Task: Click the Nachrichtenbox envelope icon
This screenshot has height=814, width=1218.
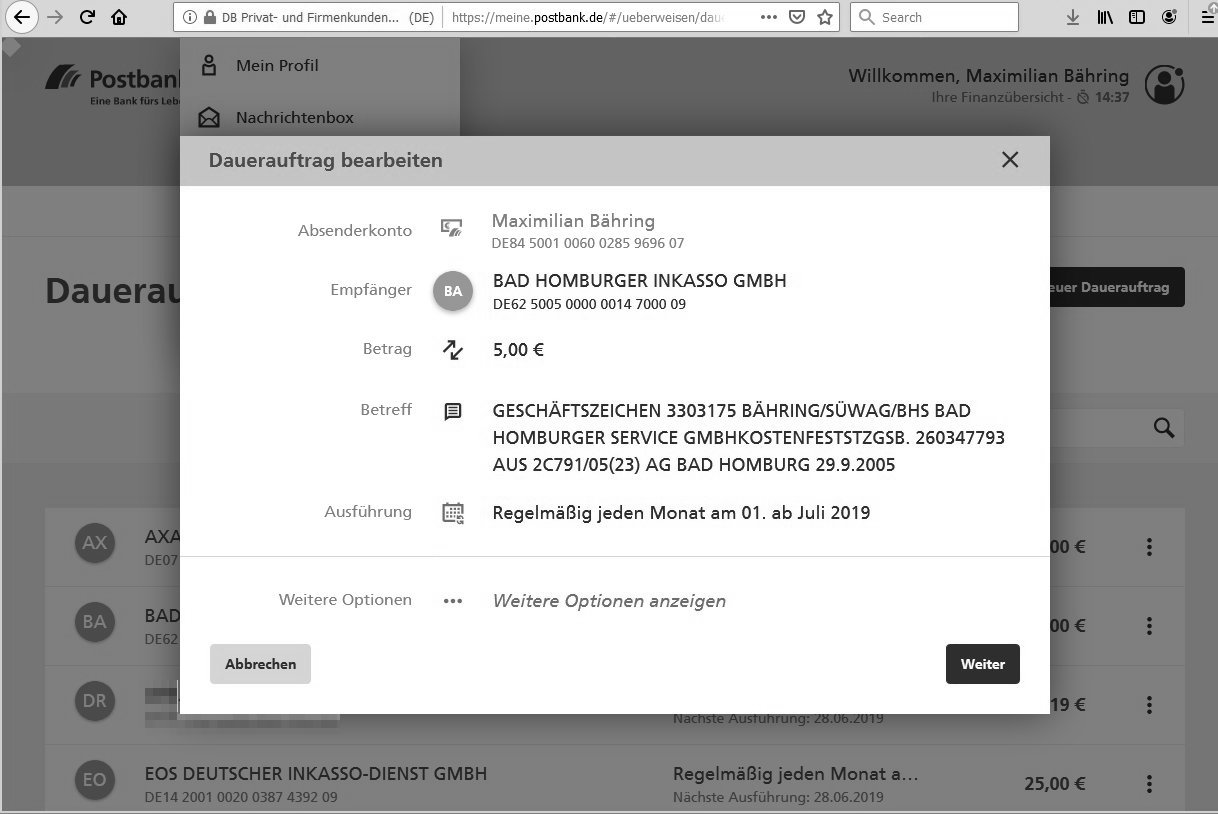Action: pyautogui.click(x=209, y=118)
